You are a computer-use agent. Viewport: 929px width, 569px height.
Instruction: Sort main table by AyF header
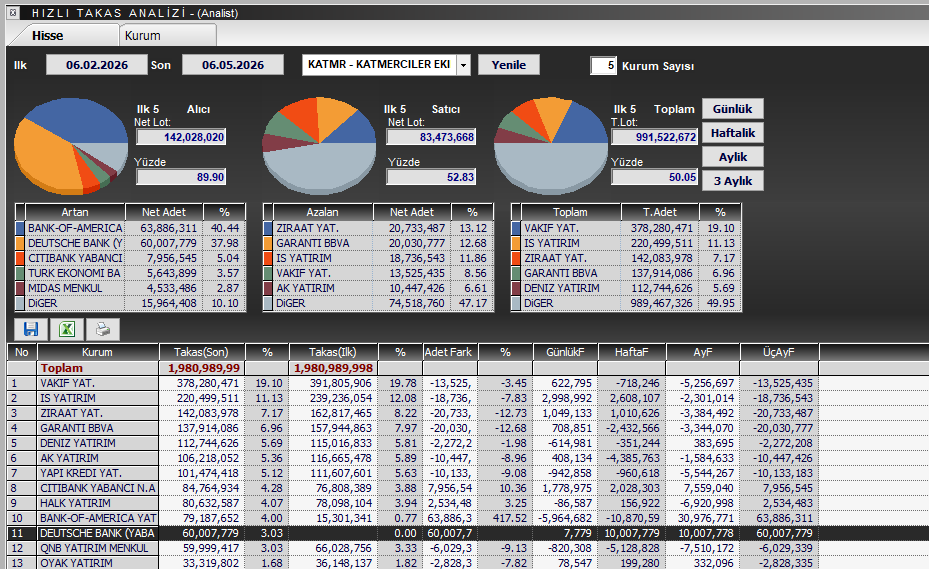point(703,352)
